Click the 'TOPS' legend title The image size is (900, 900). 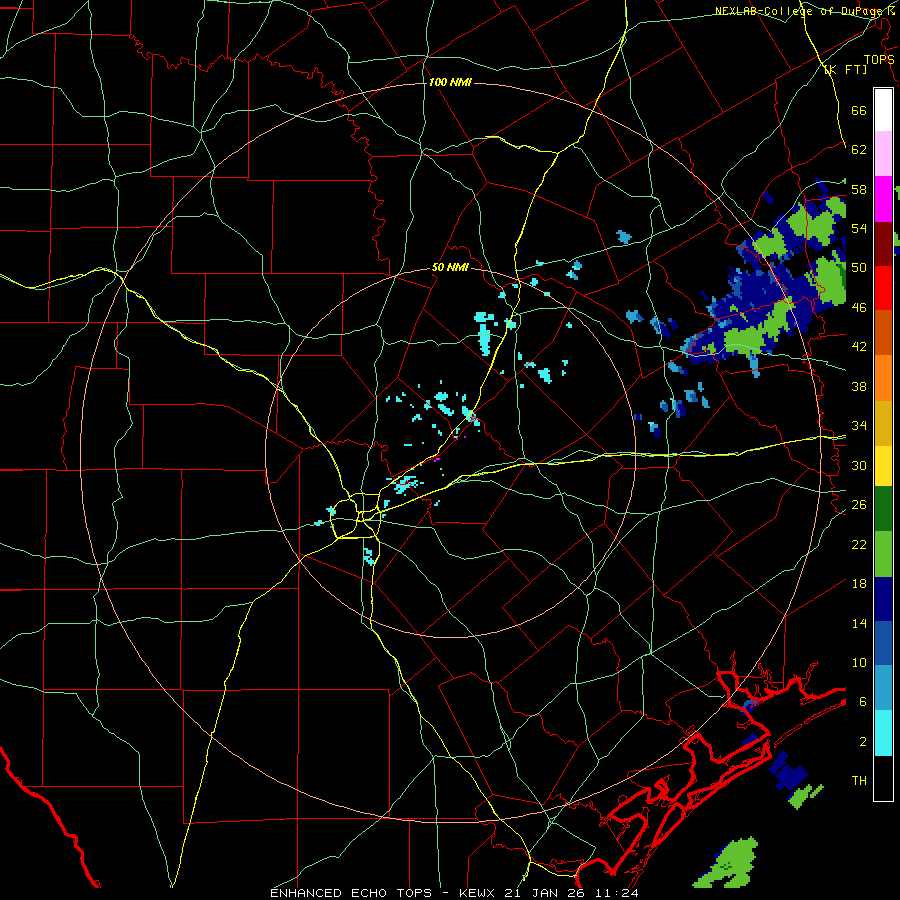click(x=879, y=59)
